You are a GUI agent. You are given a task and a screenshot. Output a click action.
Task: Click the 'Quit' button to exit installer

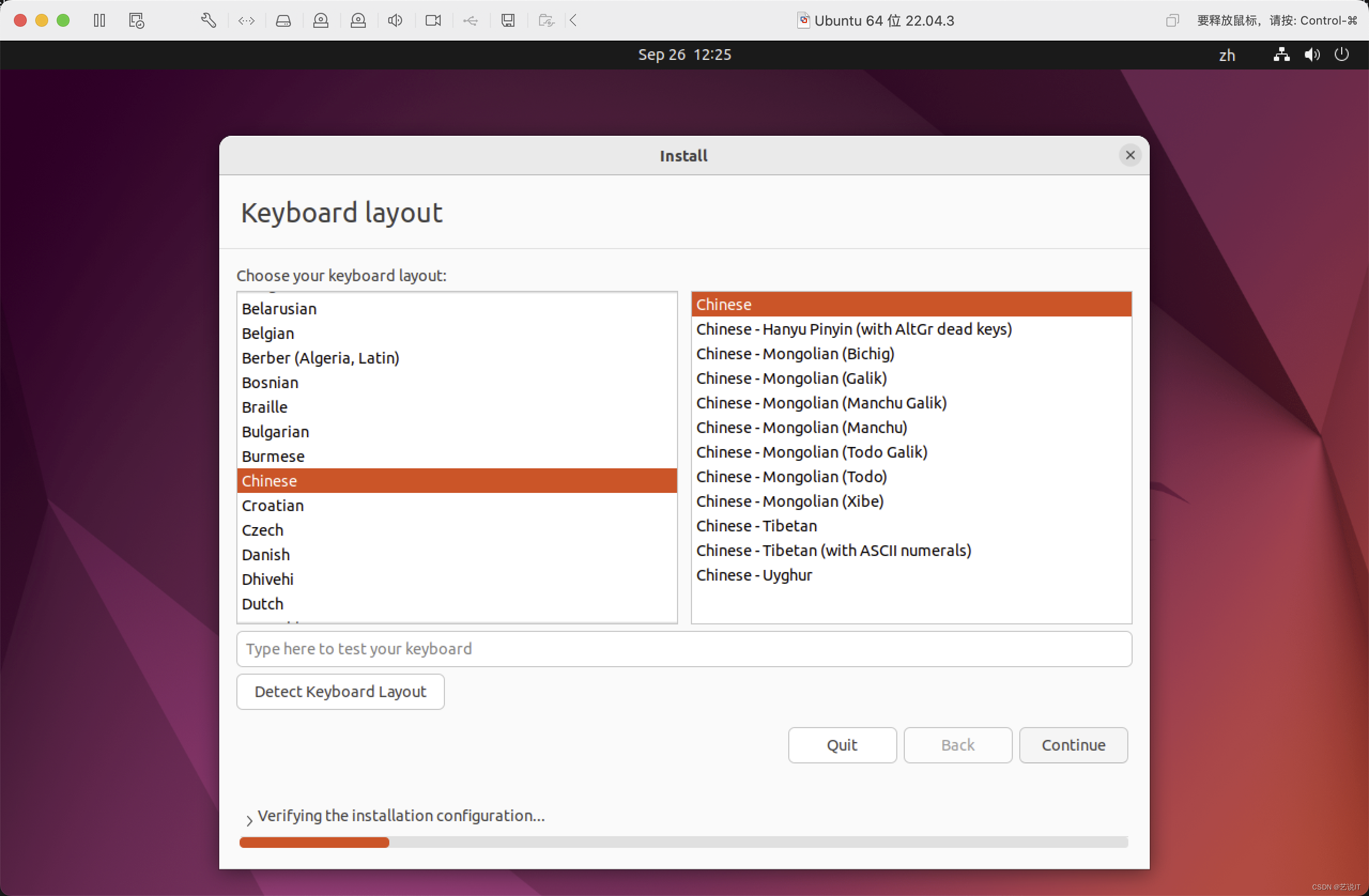pos(843,745)
